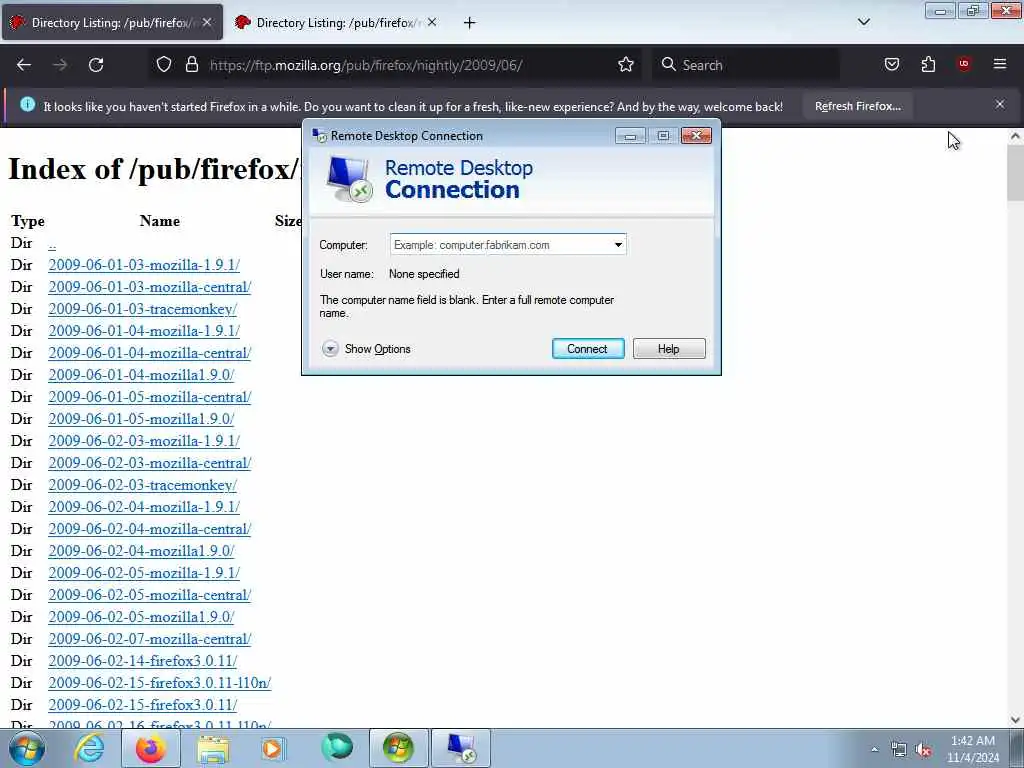This screenshot has height=768, width=1024.
Task: Open the network tray icon
Action: 899,750
